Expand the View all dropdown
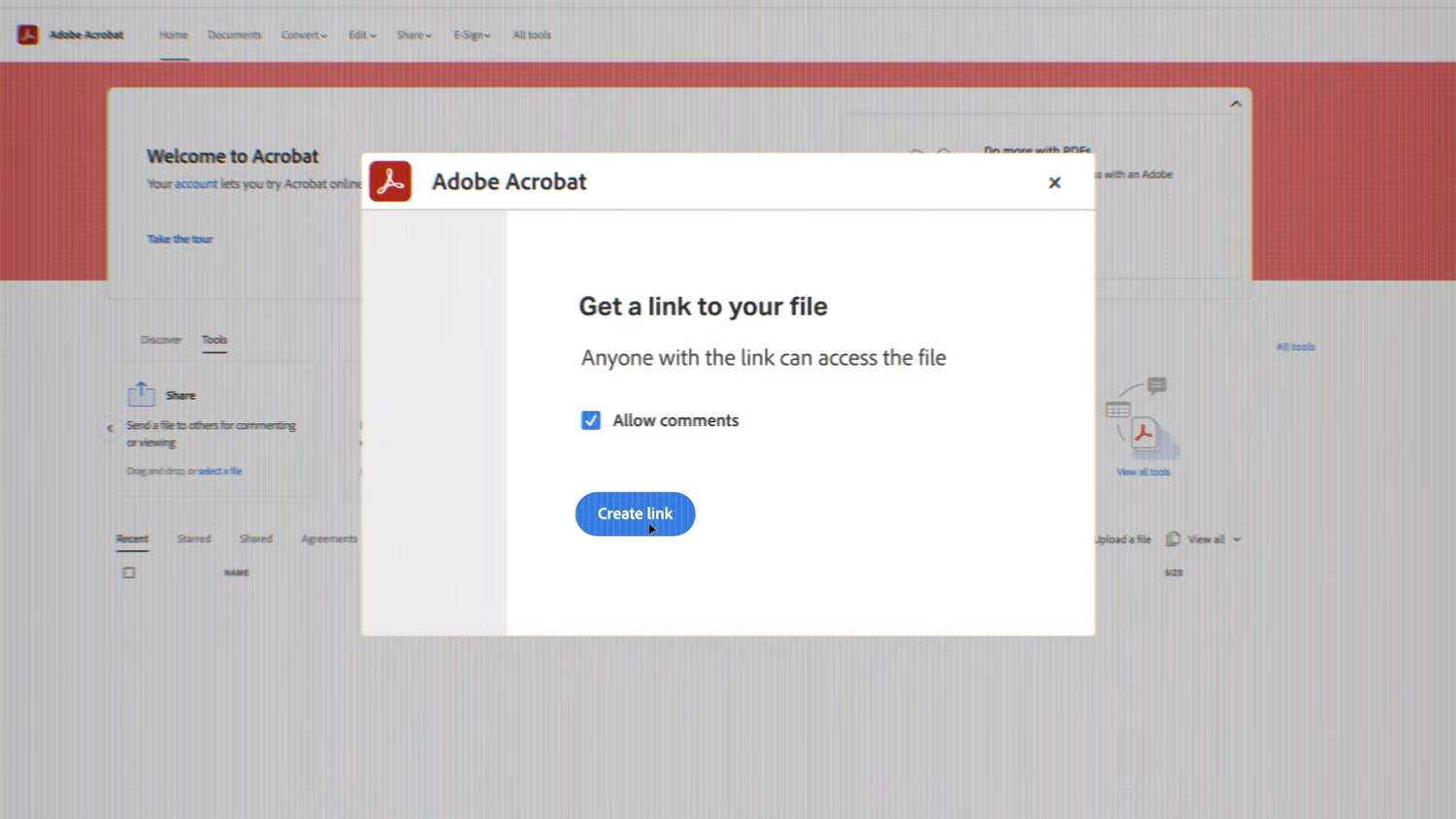The height and width of the screenshot is (819, 1456). point(1214,540)
